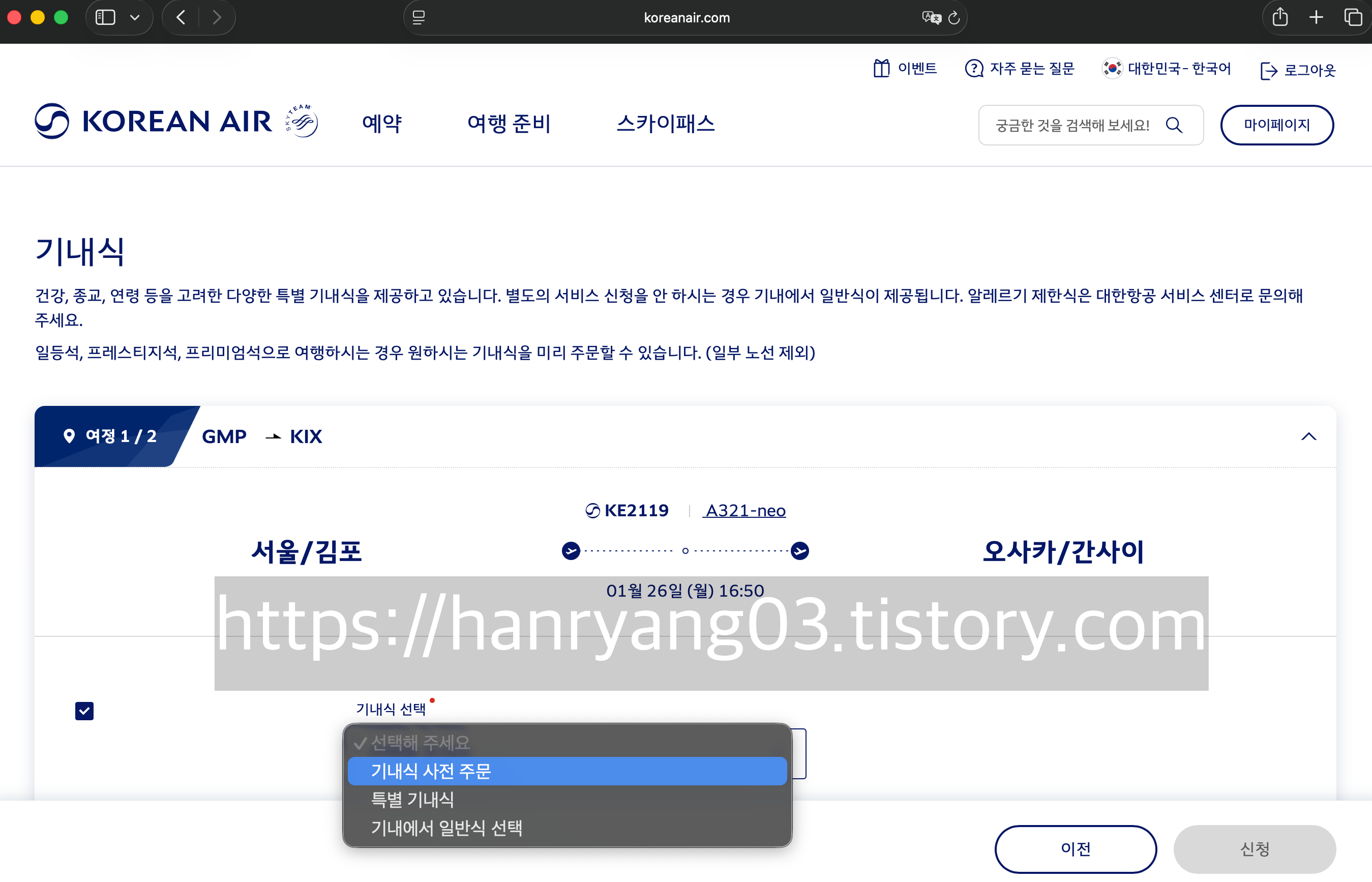Open the 스카이패스 navigation menu
Image resolution: width=1372 pixels, height=882 pixels.
665,124
